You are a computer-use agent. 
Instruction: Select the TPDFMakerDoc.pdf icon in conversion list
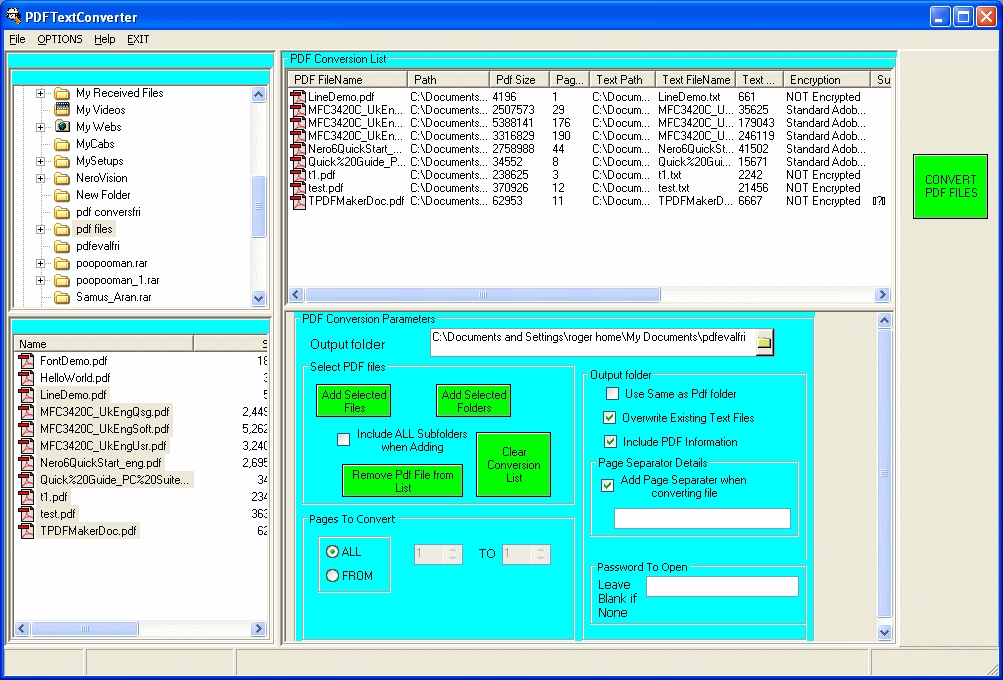coord(297,201)
